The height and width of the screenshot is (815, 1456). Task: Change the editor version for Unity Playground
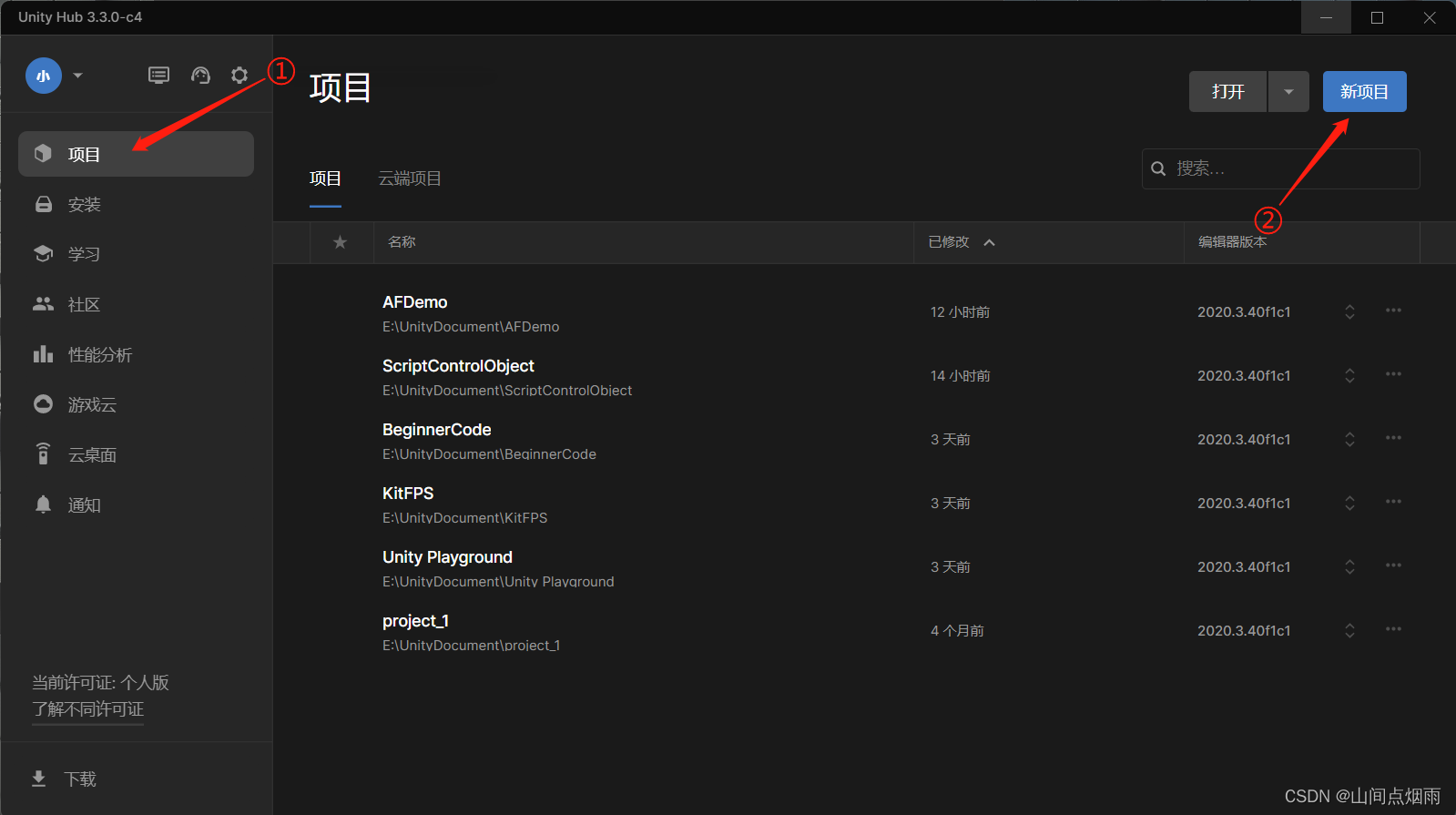click(1349, 566)
